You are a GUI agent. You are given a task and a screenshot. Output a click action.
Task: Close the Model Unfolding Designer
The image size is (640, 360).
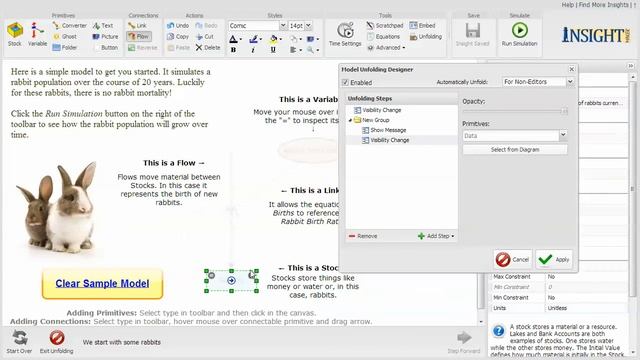click(571, 69)
